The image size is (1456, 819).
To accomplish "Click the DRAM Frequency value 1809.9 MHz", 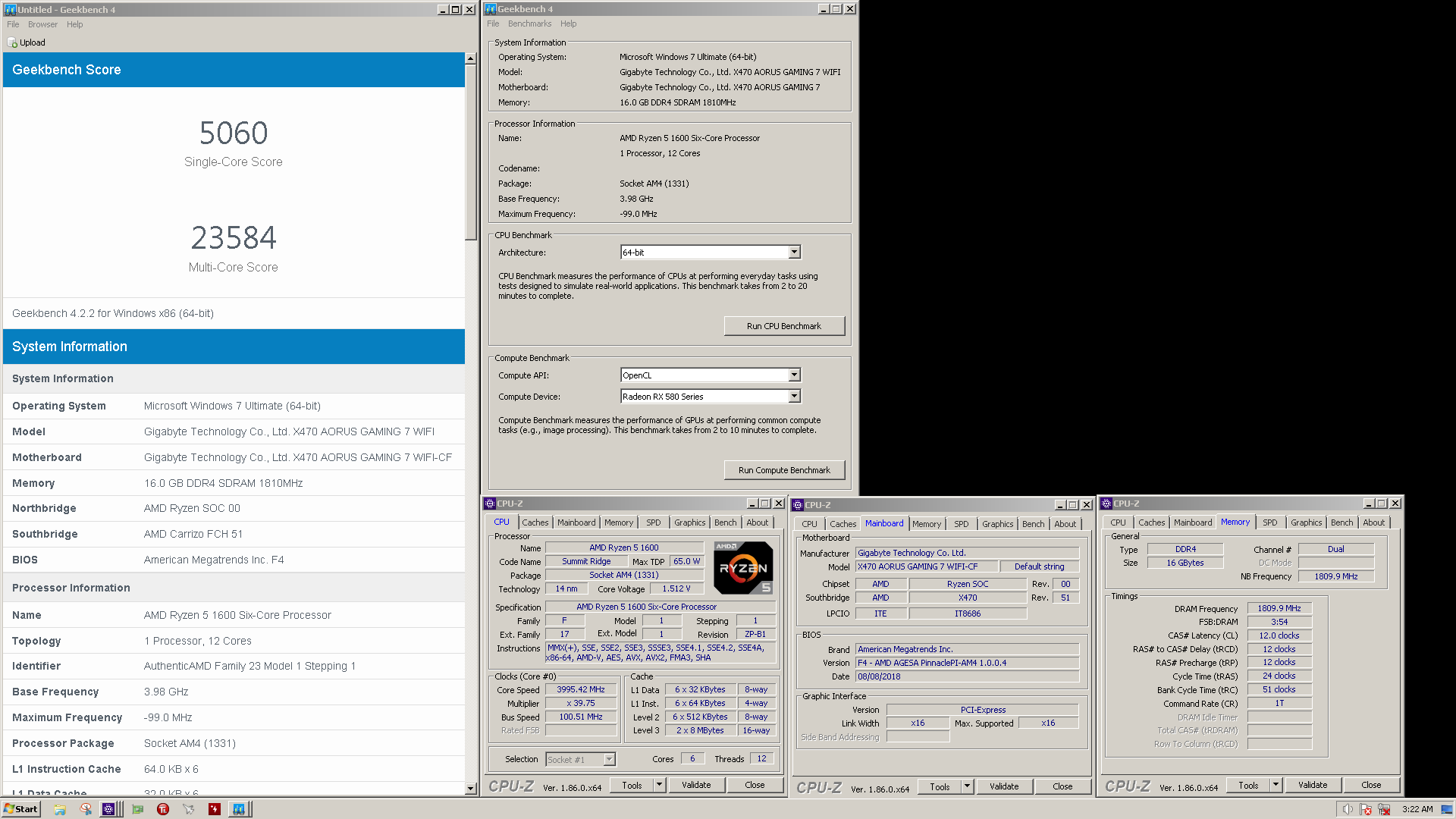I will (1279, 608).
